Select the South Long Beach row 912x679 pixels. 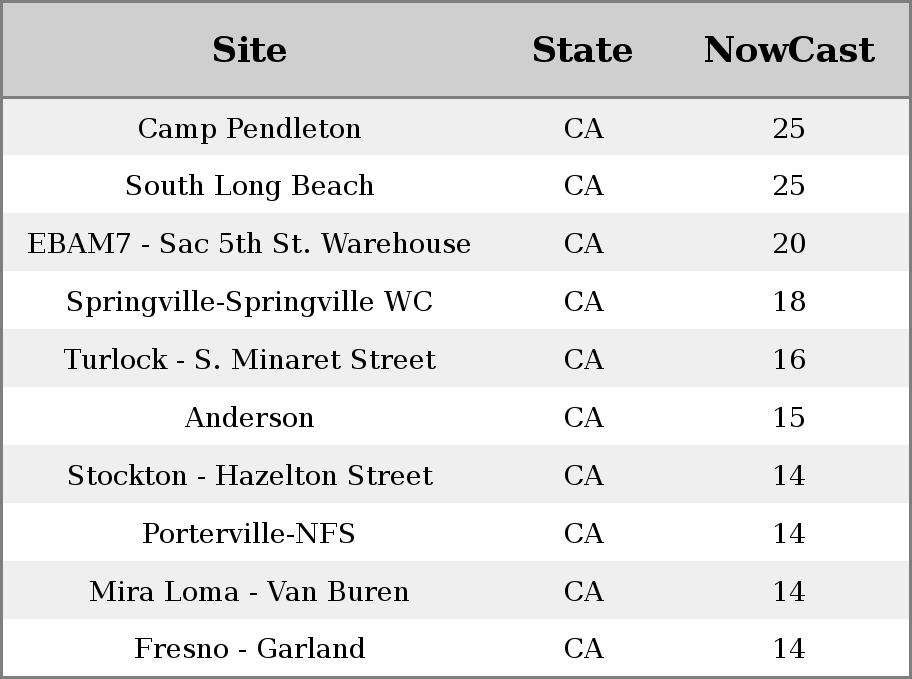point(456,185)
